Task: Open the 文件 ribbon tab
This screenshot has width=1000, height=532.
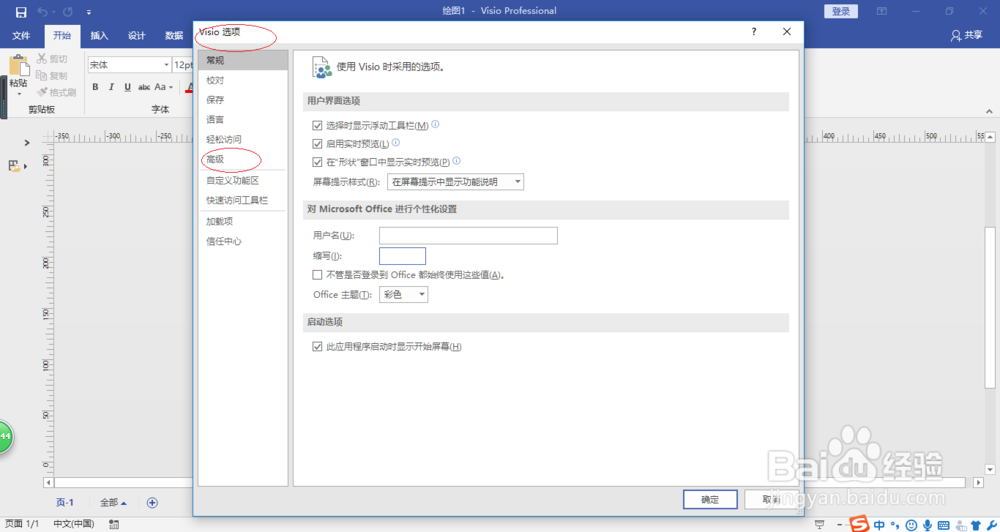Action: coord(21,36)
